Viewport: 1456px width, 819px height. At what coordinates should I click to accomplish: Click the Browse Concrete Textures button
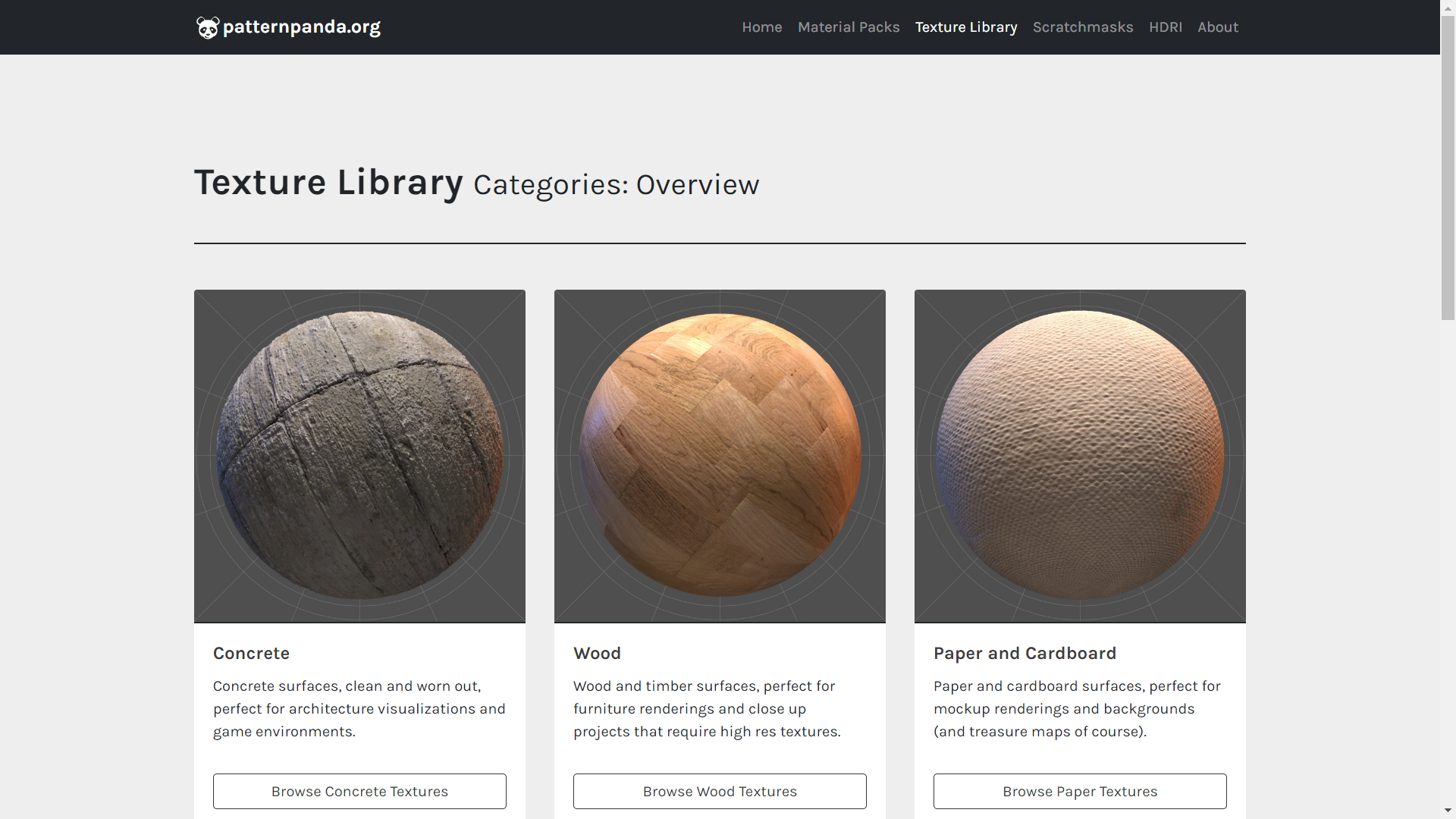tap(359, 791)
